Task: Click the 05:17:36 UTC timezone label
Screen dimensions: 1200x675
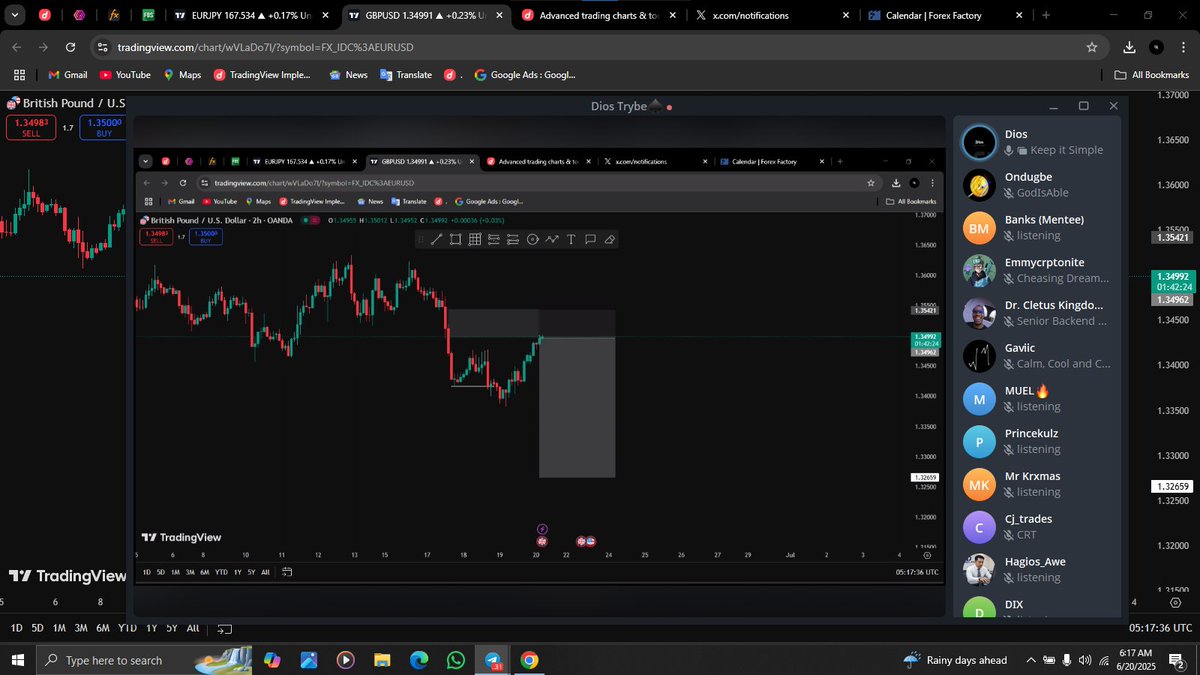Action: tap(1160, 628)
